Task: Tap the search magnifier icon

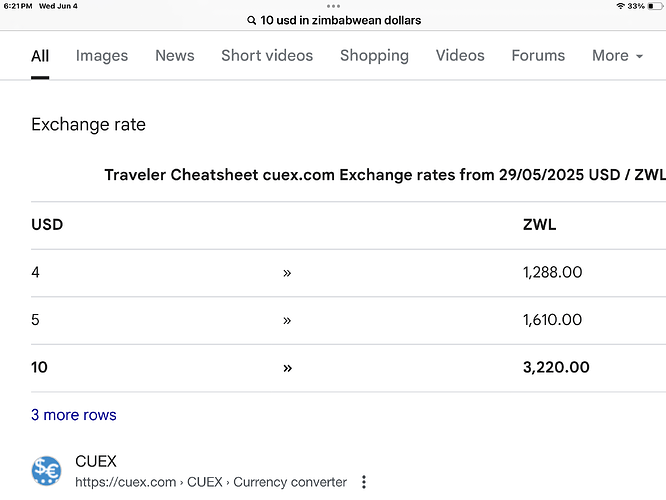Action: click(x=251, y=20)
